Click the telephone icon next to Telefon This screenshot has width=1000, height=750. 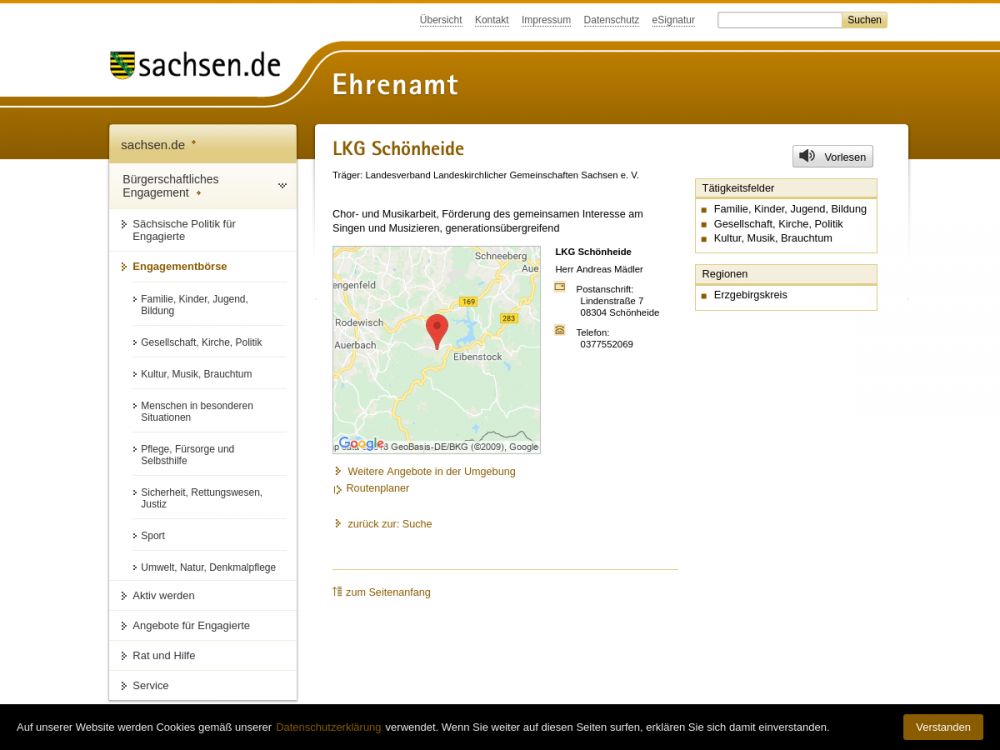(x=560, y=330)
